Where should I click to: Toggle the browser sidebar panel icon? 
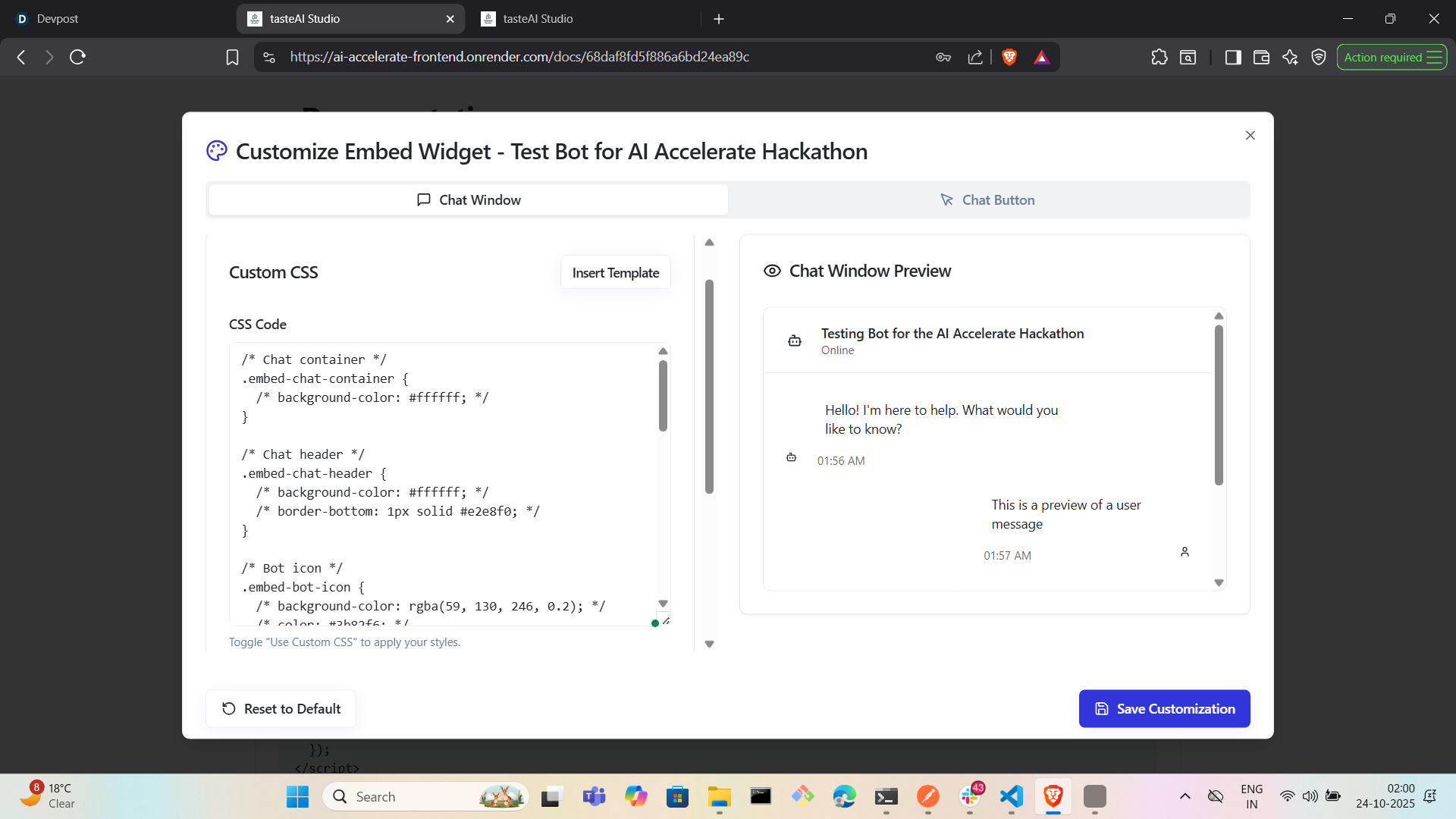[x=1232, y=57]
